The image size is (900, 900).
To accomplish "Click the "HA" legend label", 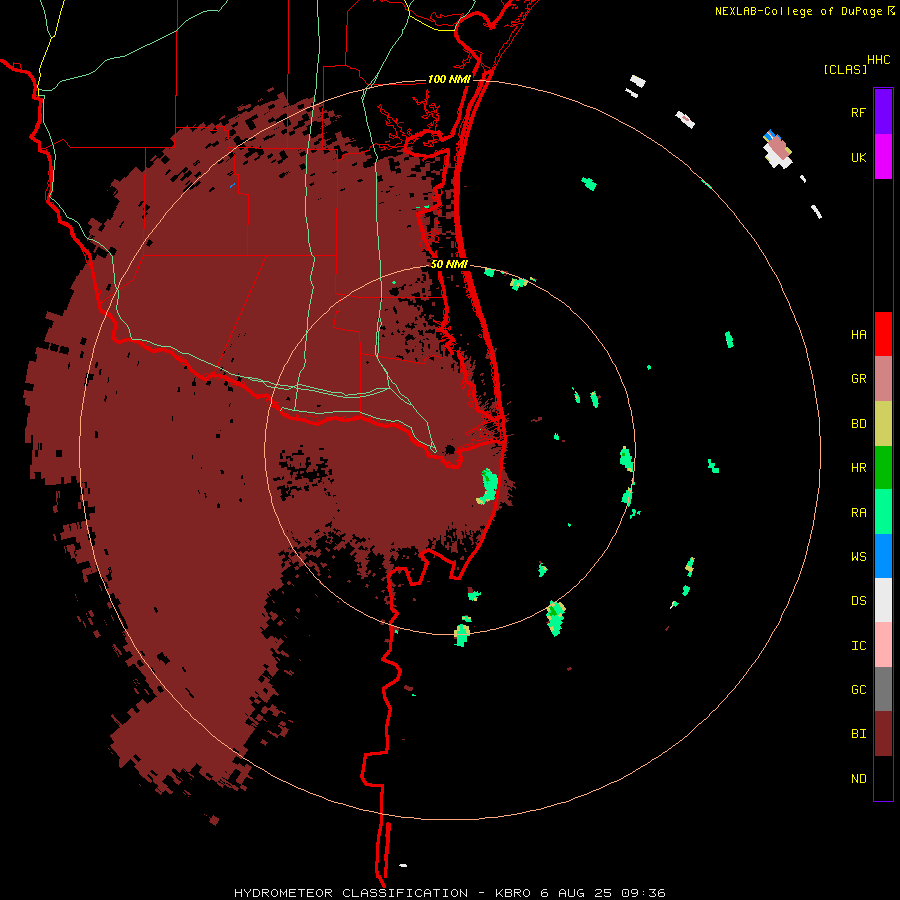I will (x=858, y=334).
